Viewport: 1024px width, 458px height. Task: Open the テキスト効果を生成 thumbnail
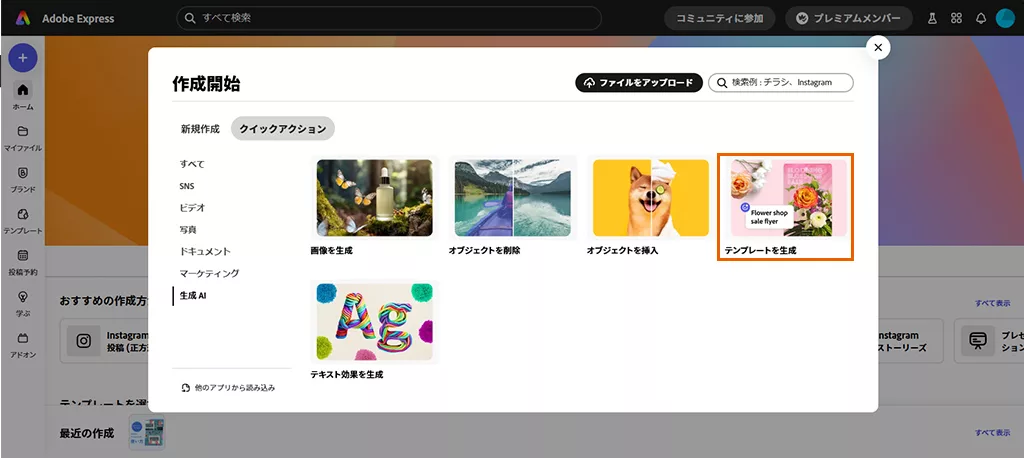coord(375,321)
